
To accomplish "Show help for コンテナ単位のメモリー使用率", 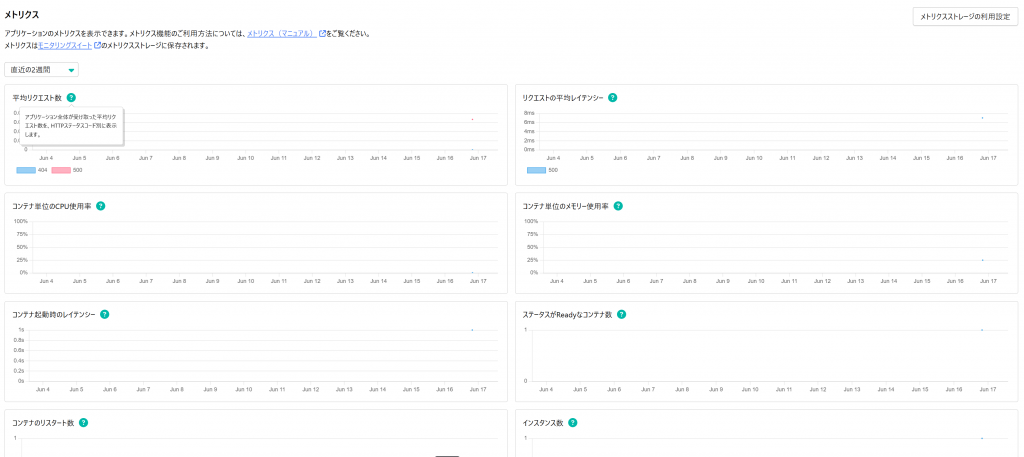I will click(x=618, y=206).
